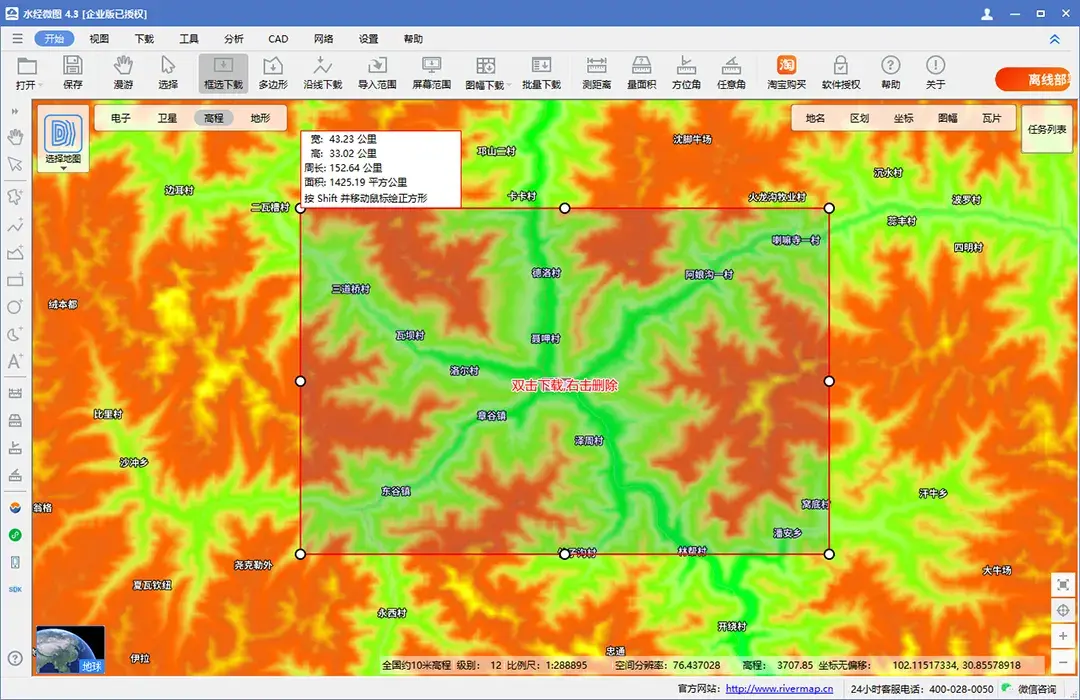This screenshot has width=1080, height=700.
Task: Expand the 选择地图 map selector dropdown
Action: [63, 140]
